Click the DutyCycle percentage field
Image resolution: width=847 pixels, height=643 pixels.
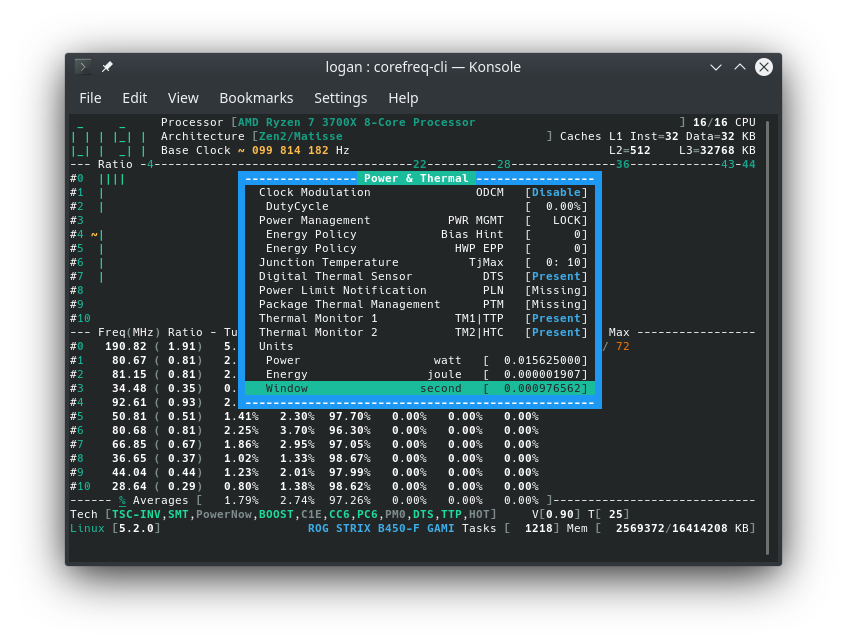[560, 206]
